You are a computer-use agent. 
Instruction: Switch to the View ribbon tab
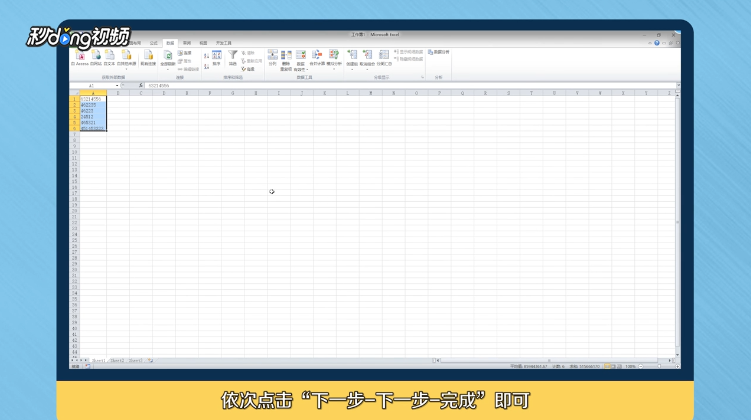[x=203, y=43]
